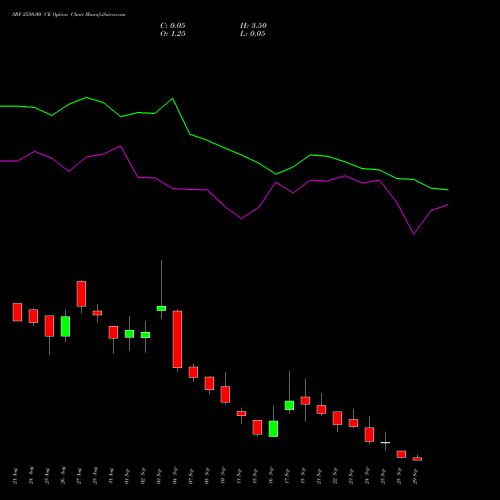
Task: Select the green candle for 26 Aug
Action: [65, 326]
